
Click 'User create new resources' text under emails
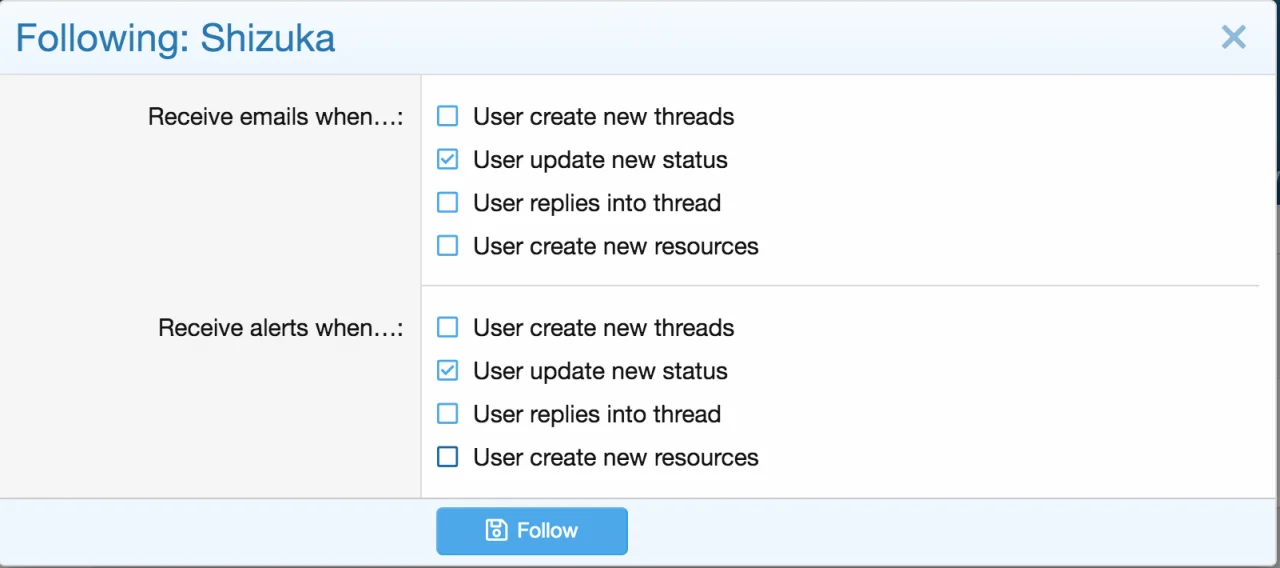[x=615, y=246]
